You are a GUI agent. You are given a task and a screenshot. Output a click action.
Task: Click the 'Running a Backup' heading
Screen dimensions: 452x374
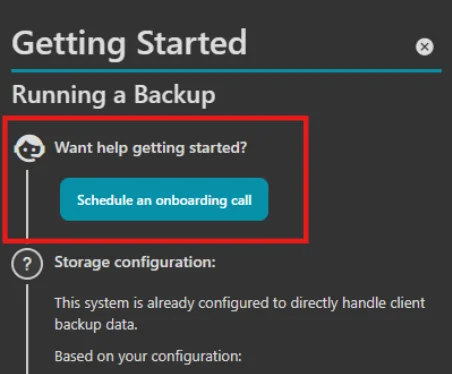tap(114, 95)
